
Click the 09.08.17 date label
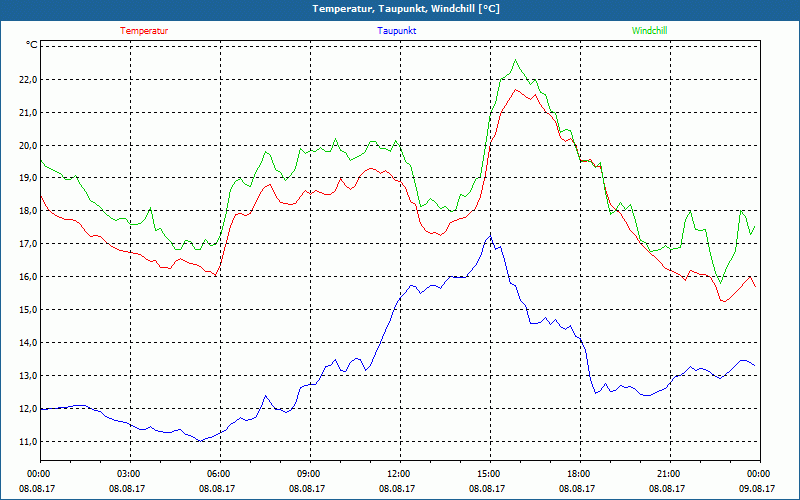tap(758, 489)
